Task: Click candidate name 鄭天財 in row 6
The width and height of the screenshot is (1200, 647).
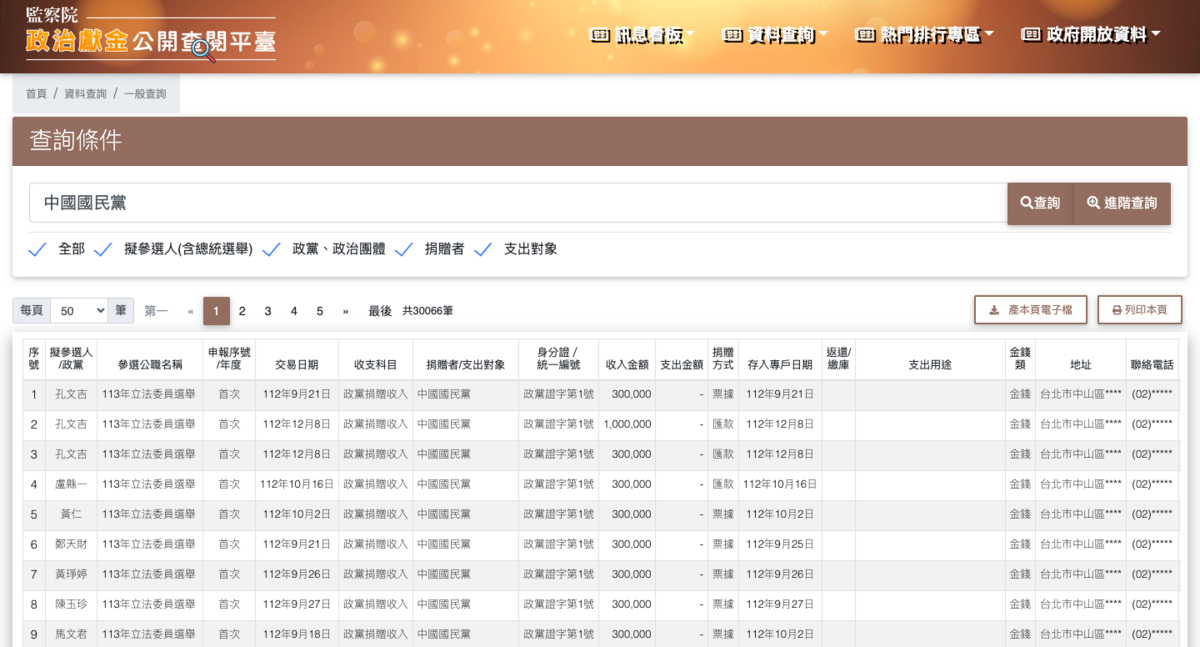Action: click(x=71, y=544)
